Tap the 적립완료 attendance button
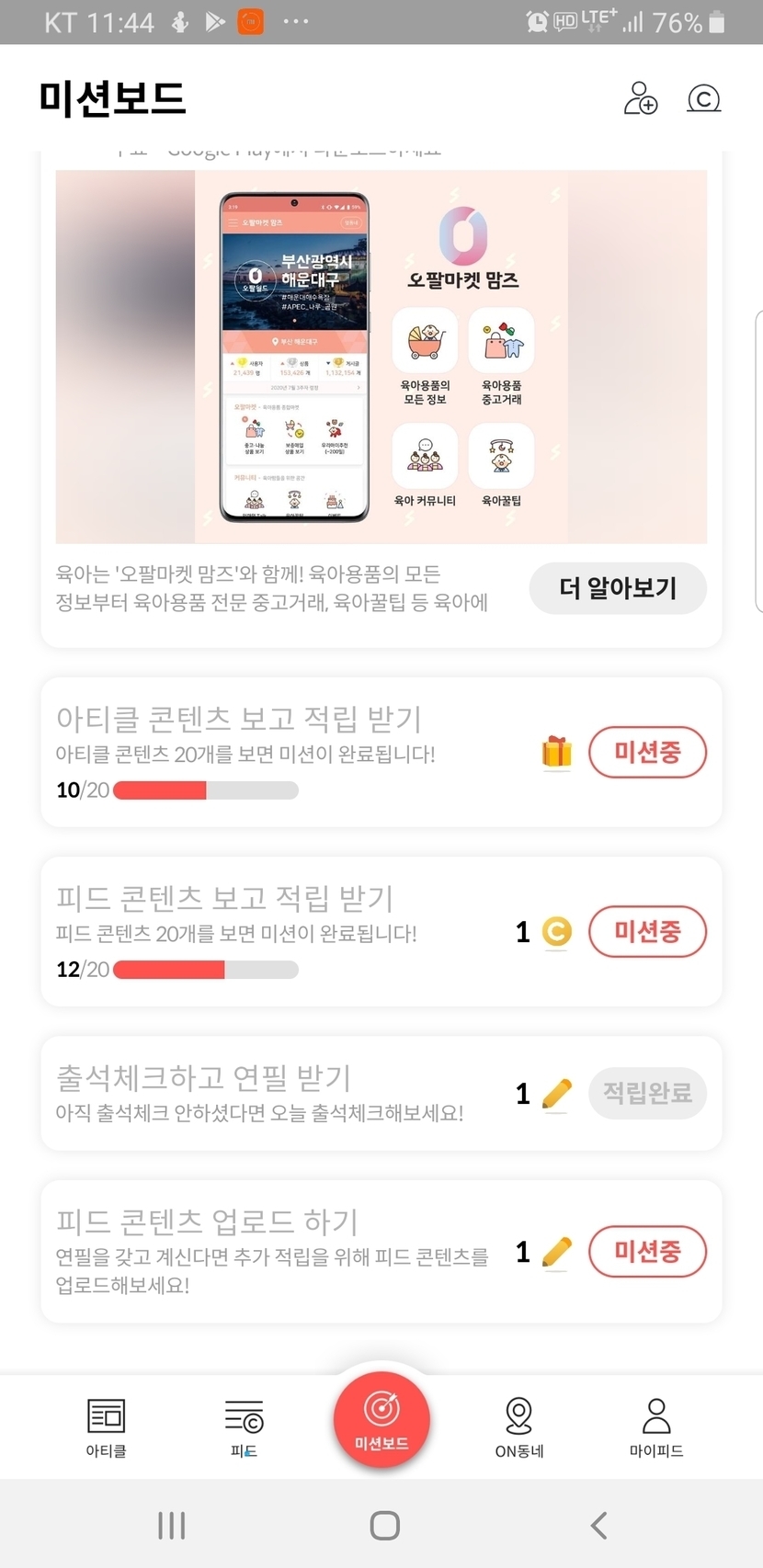The image size is (763, 1568). pyautogui.click(x=647, y=1093)
